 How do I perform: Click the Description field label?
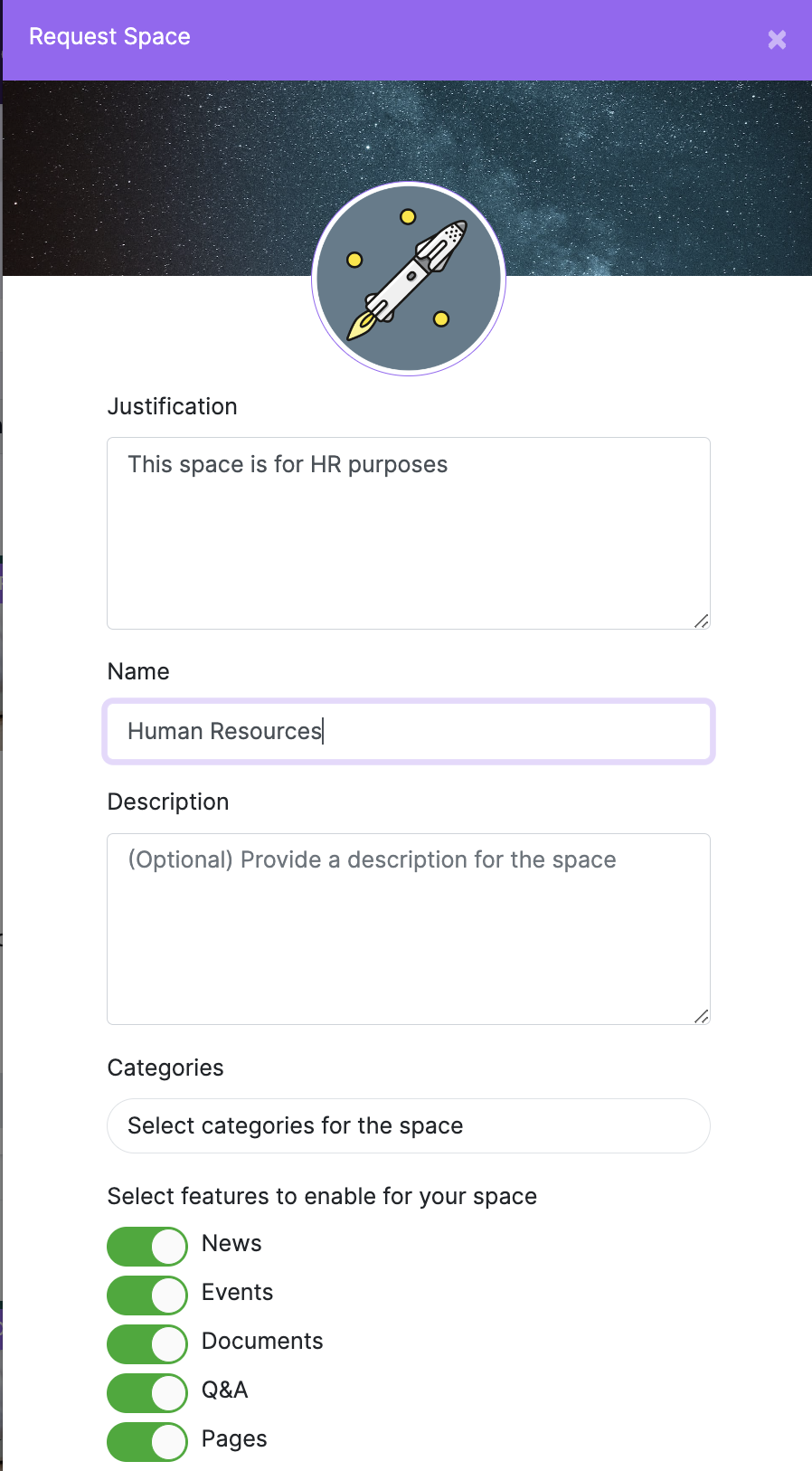[168, 802]
